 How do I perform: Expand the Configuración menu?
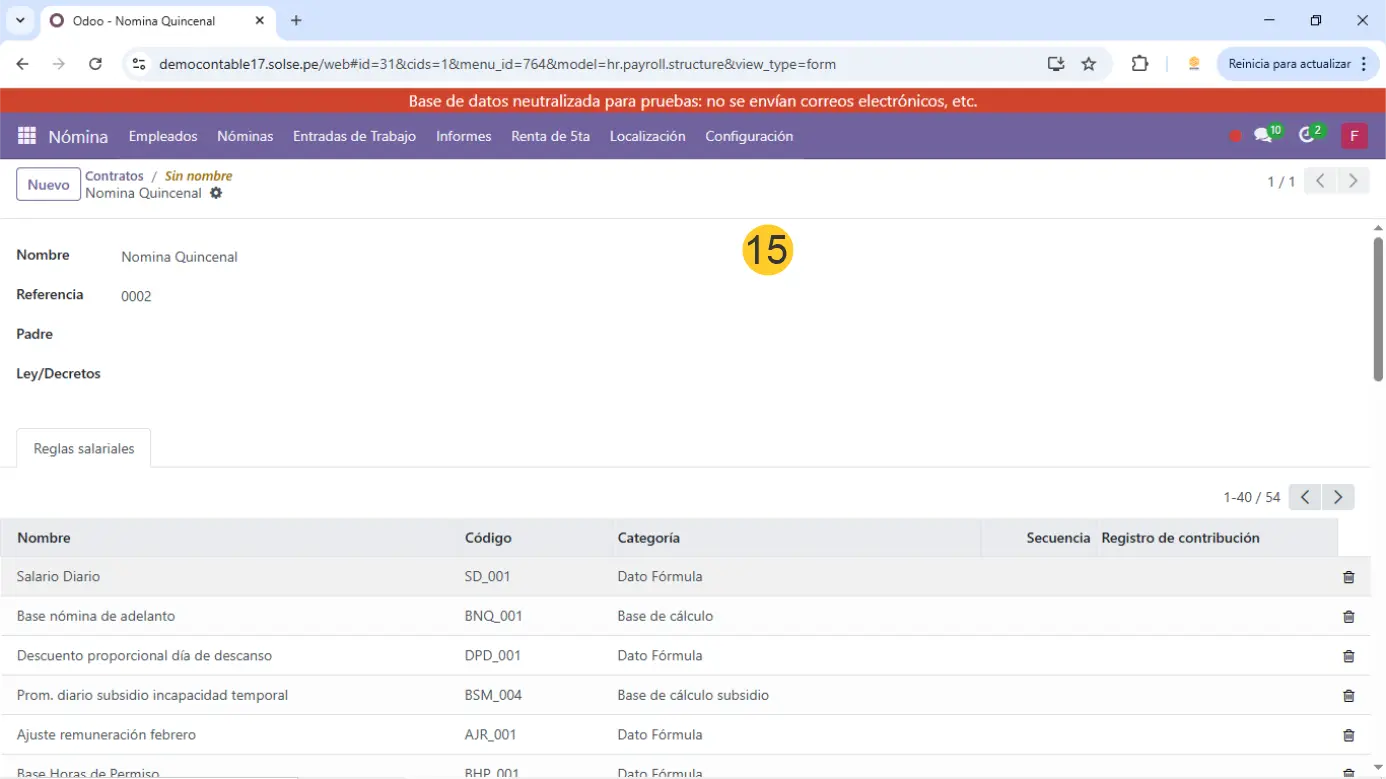[748, 136]
